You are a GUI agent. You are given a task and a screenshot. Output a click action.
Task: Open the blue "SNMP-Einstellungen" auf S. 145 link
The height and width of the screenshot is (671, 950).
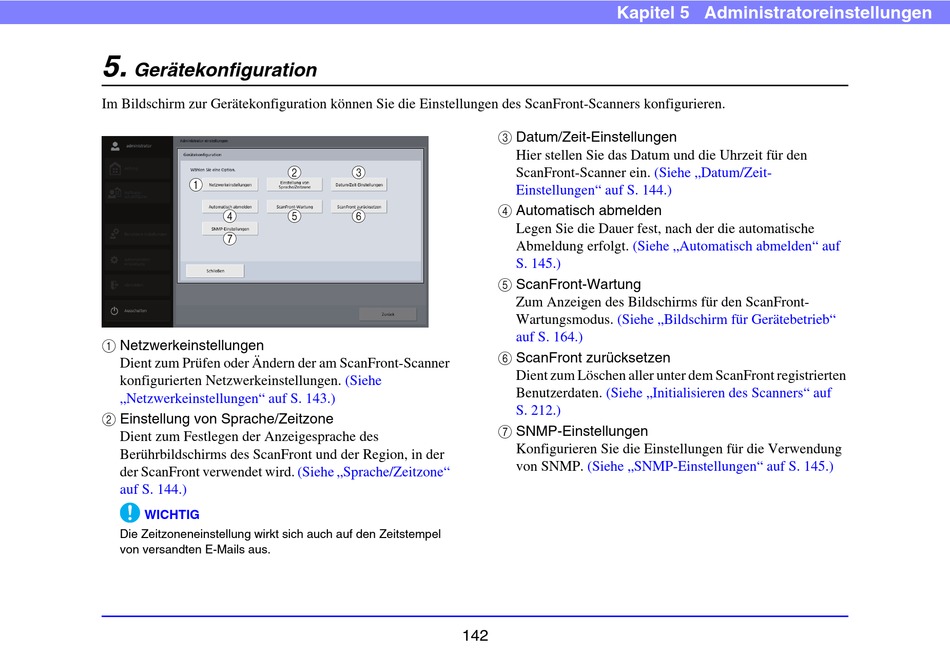(710, 466)
